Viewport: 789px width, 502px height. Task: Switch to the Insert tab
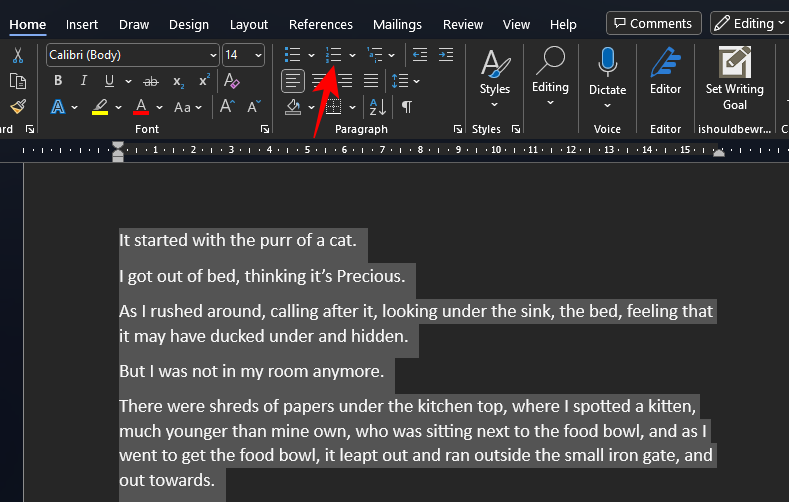tap(82, 25)
